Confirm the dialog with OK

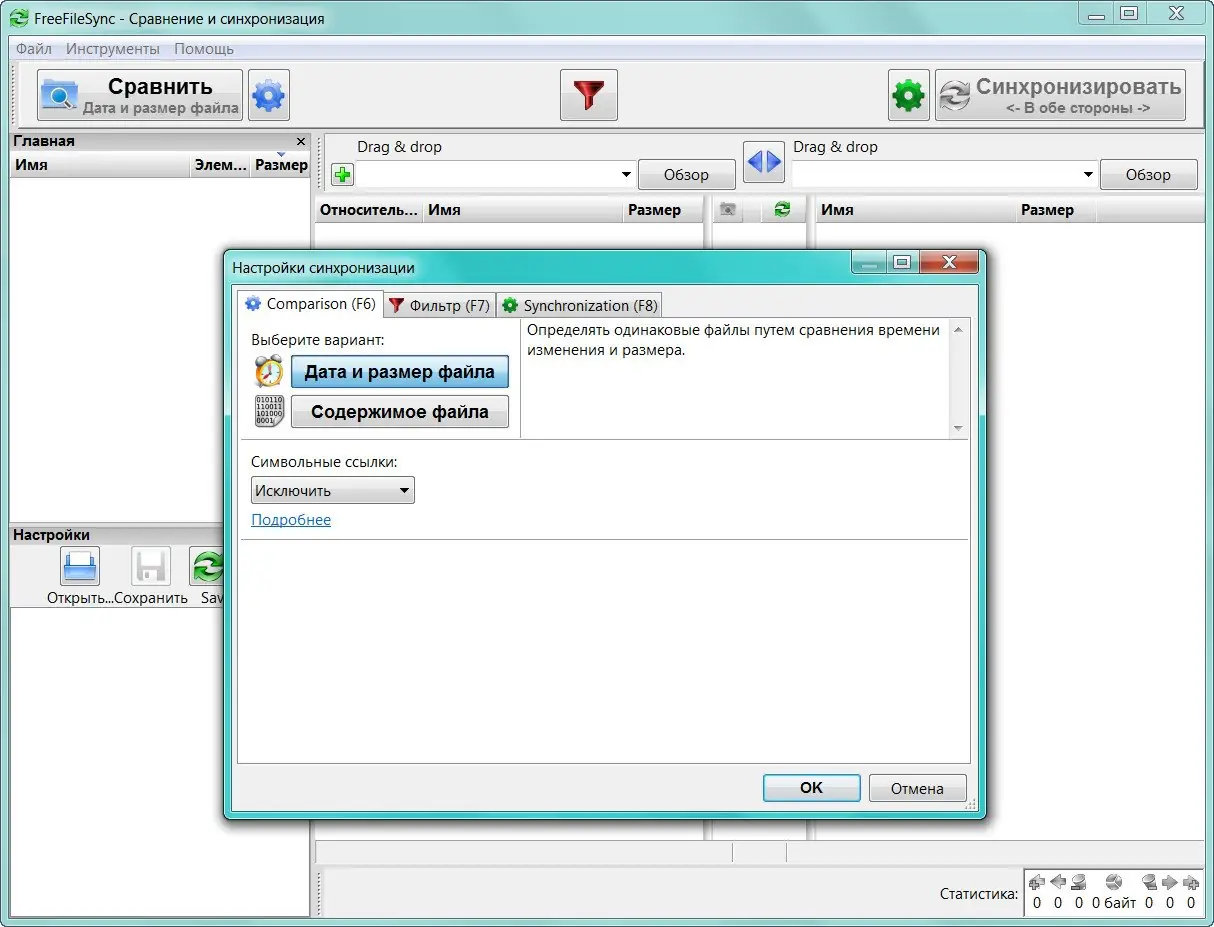(811, 788)
